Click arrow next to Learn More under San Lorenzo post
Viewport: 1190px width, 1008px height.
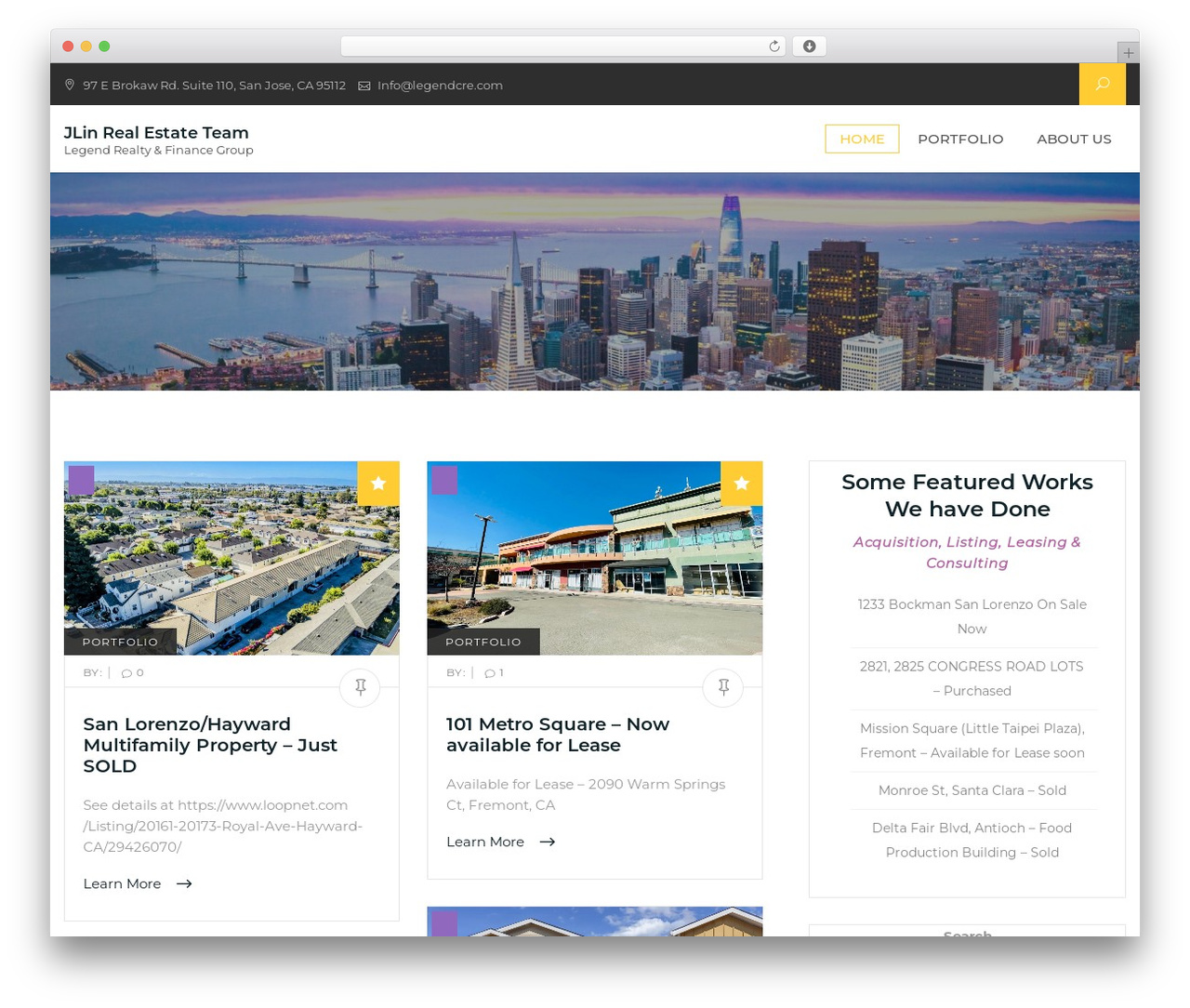(x=184, y=883)
